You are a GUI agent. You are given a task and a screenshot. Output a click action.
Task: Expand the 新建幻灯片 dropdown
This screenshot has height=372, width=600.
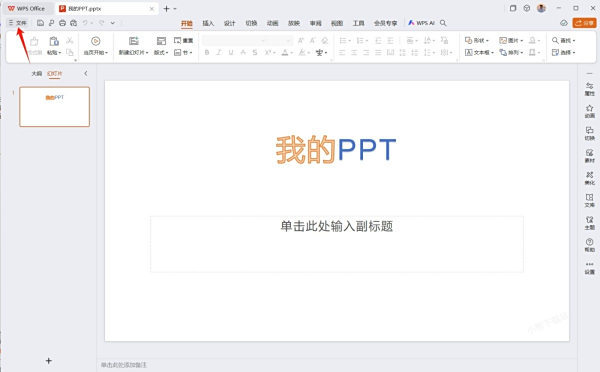[x=134, y=52]
